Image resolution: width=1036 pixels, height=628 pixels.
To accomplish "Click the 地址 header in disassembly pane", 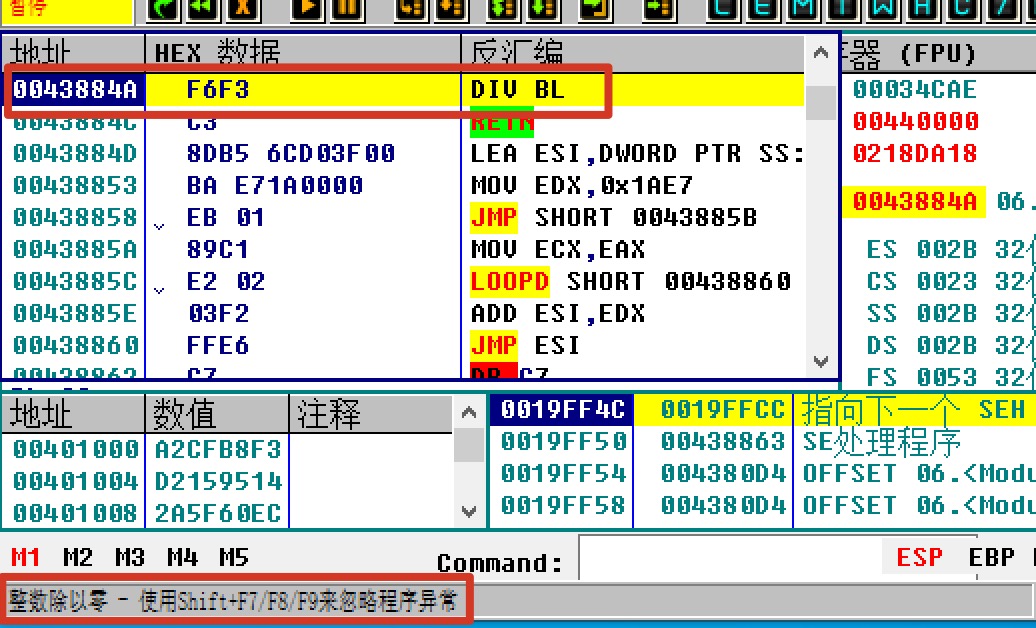I will pyautogui.click(x=73, y=53).
